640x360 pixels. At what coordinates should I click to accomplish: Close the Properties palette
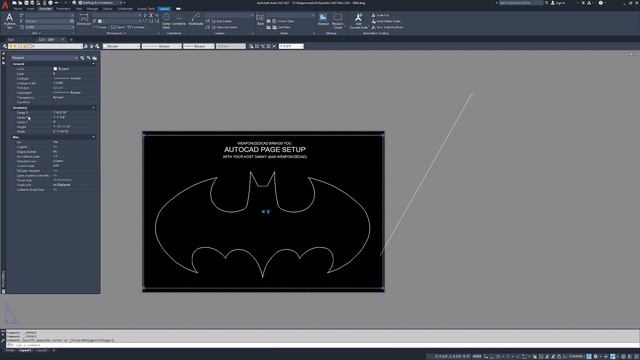[x=3, y=53]
